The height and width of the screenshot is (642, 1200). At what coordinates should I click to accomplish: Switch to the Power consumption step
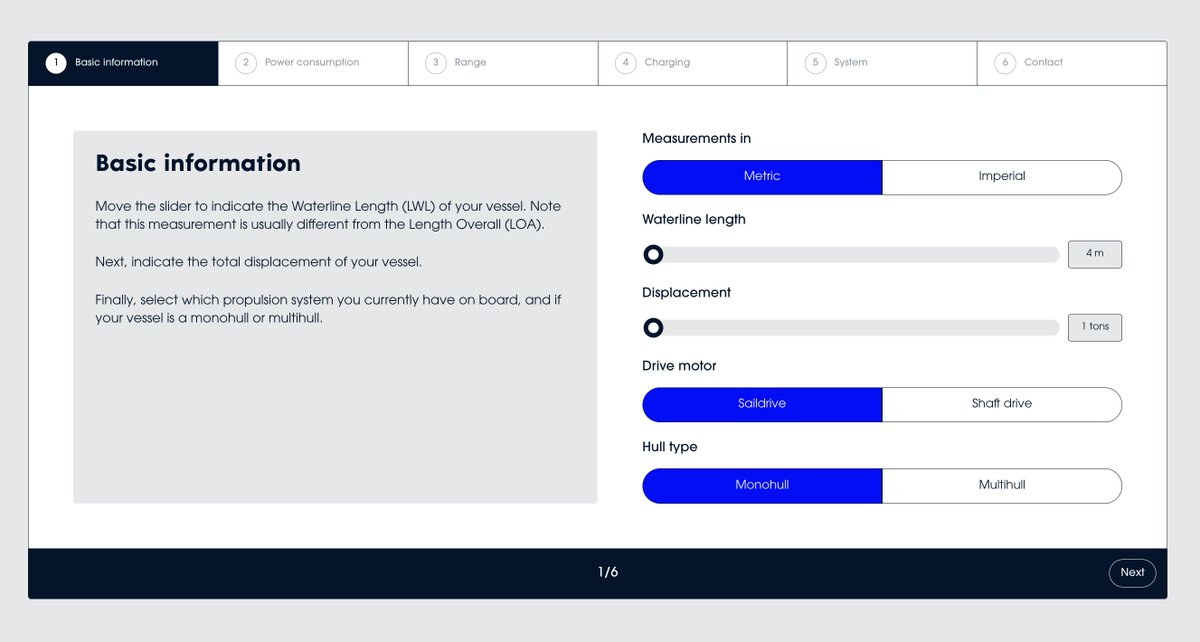313,63
